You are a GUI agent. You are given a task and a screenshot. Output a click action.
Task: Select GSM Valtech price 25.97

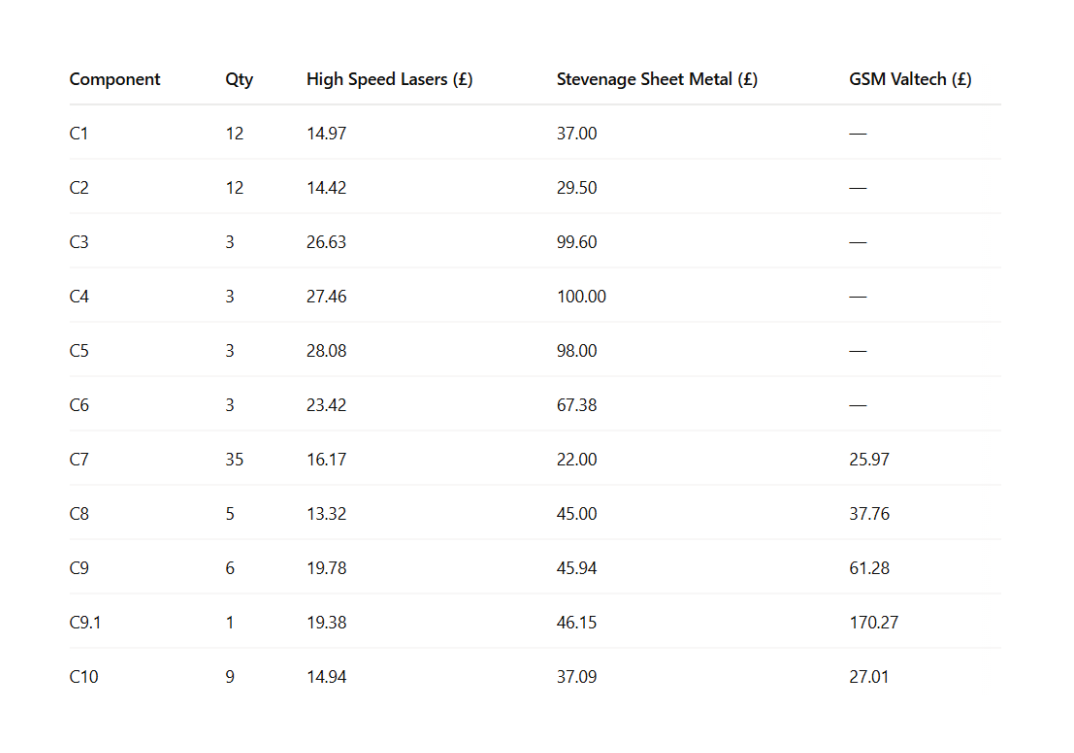[x=869, y=460]
